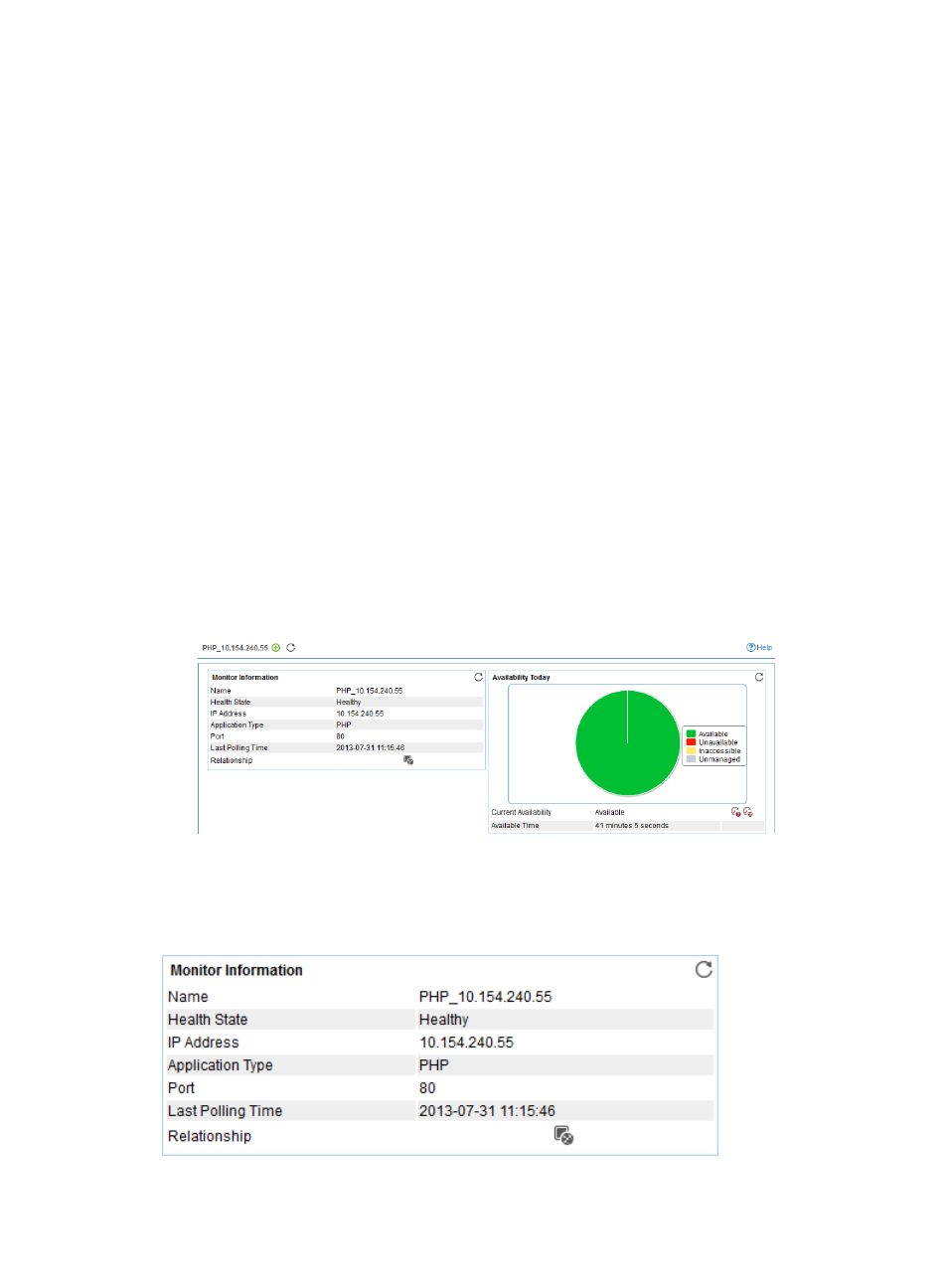Click the second availability icon beside Current Availability

748,812
